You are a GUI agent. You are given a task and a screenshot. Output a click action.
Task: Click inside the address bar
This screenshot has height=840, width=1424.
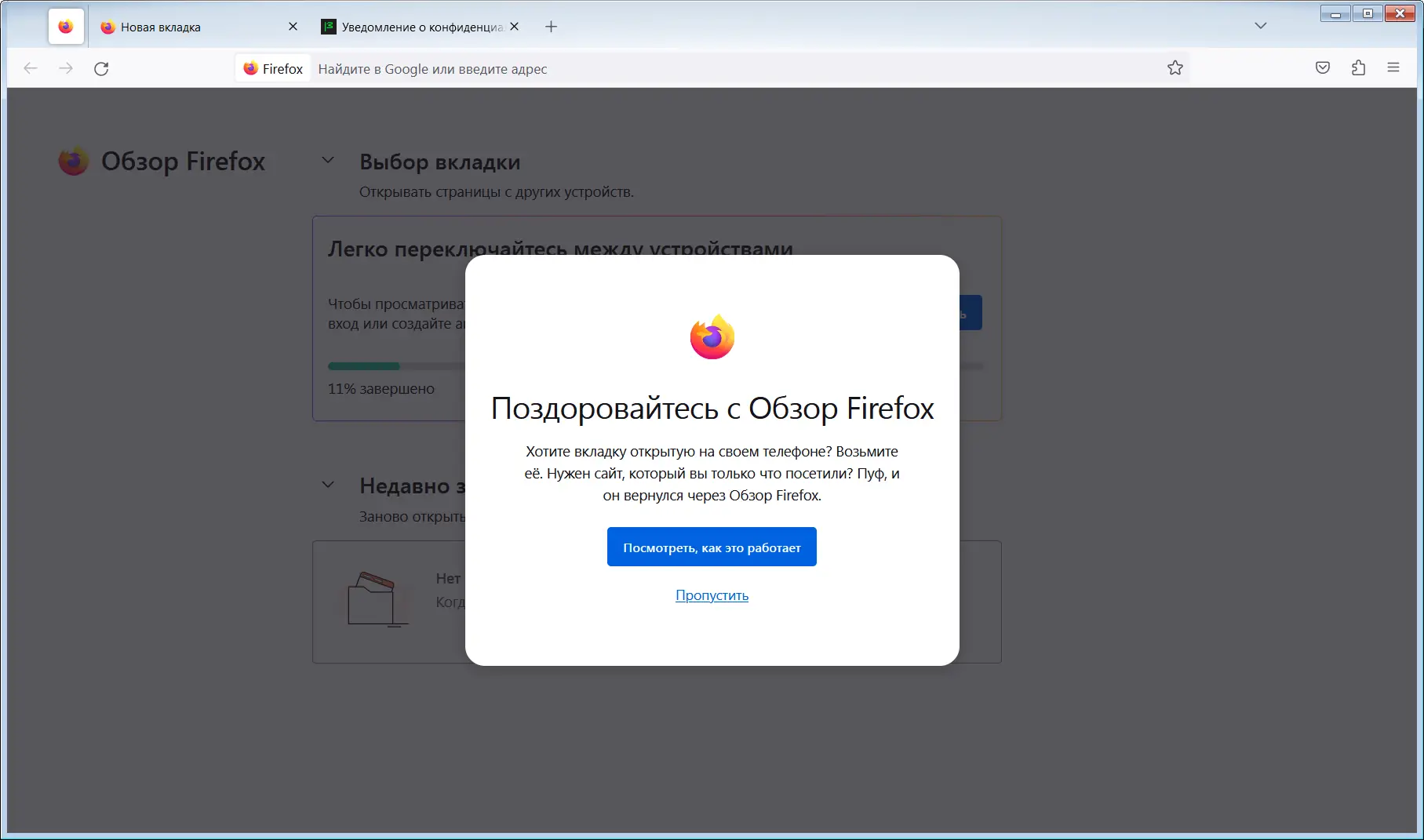(x=628, y=68)
